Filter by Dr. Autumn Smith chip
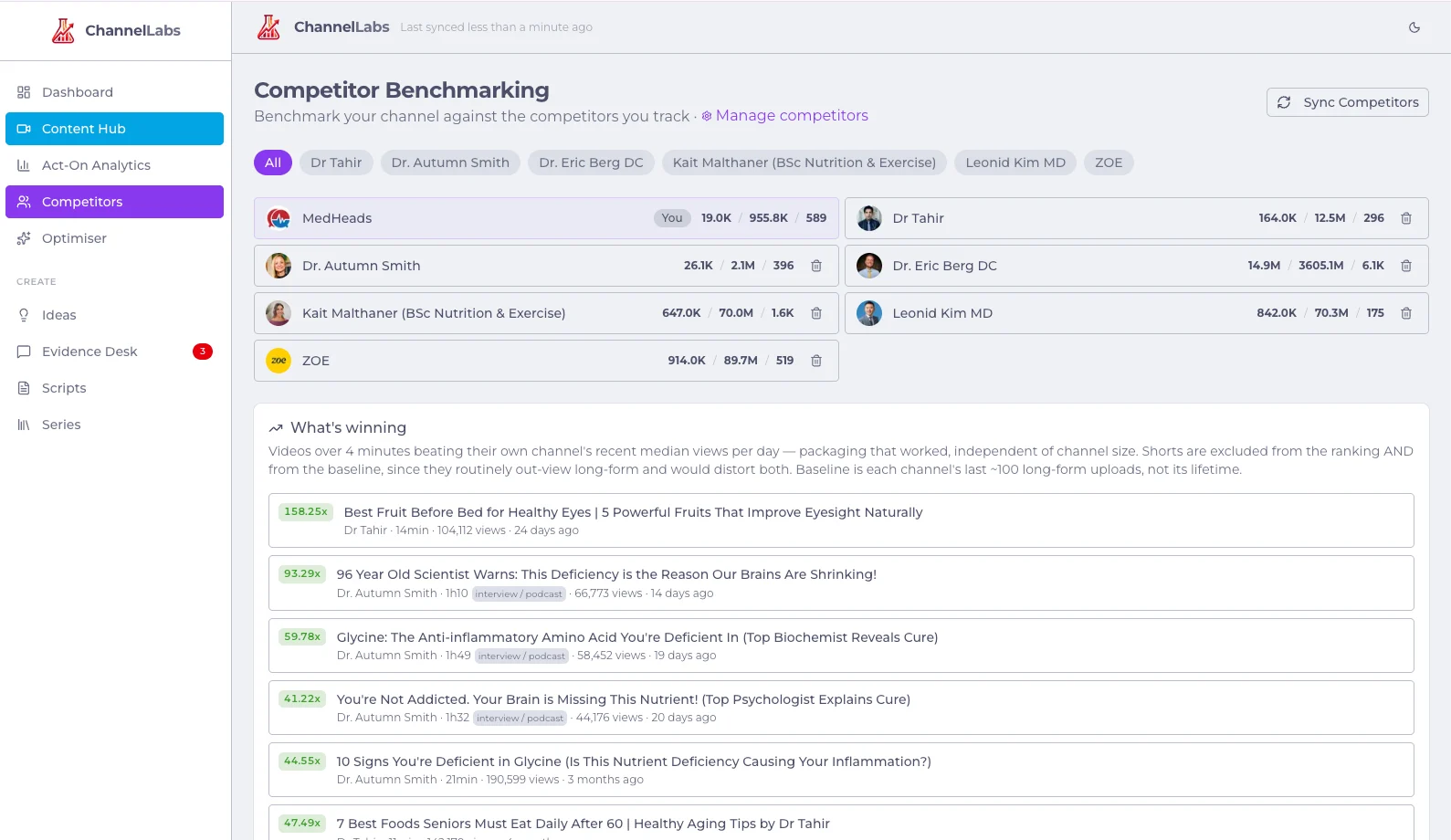The image size is (1451, 840). click(x=450, y=163)
